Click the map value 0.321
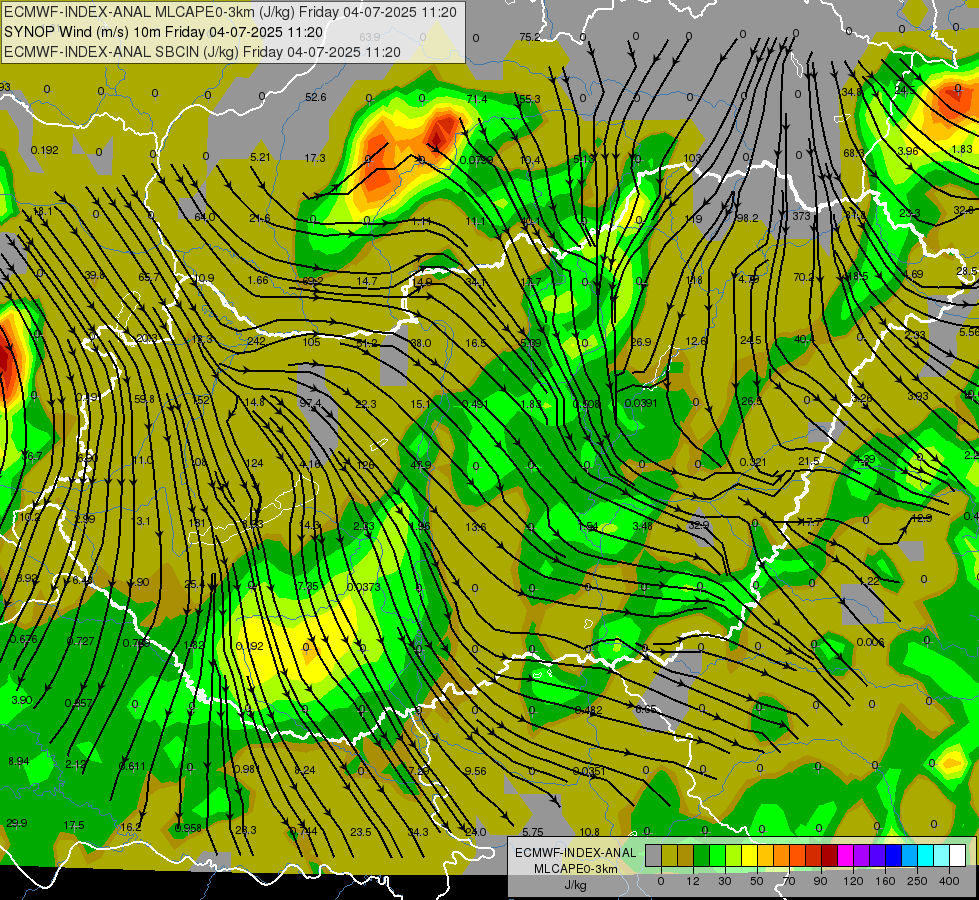 [753, 462]
